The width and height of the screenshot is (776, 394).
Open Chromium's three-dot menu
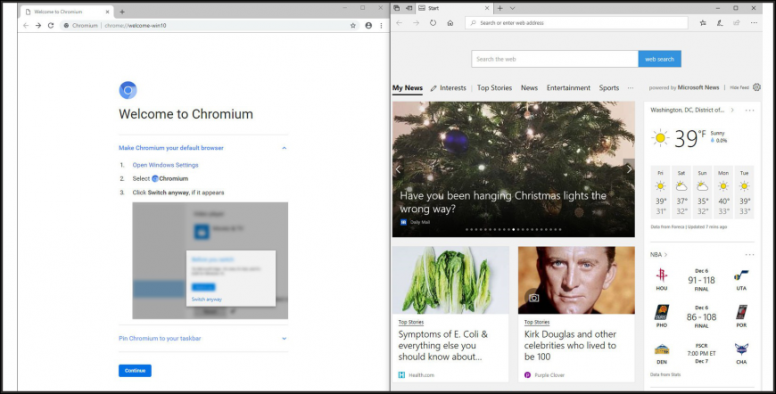(x=381, y=25)
